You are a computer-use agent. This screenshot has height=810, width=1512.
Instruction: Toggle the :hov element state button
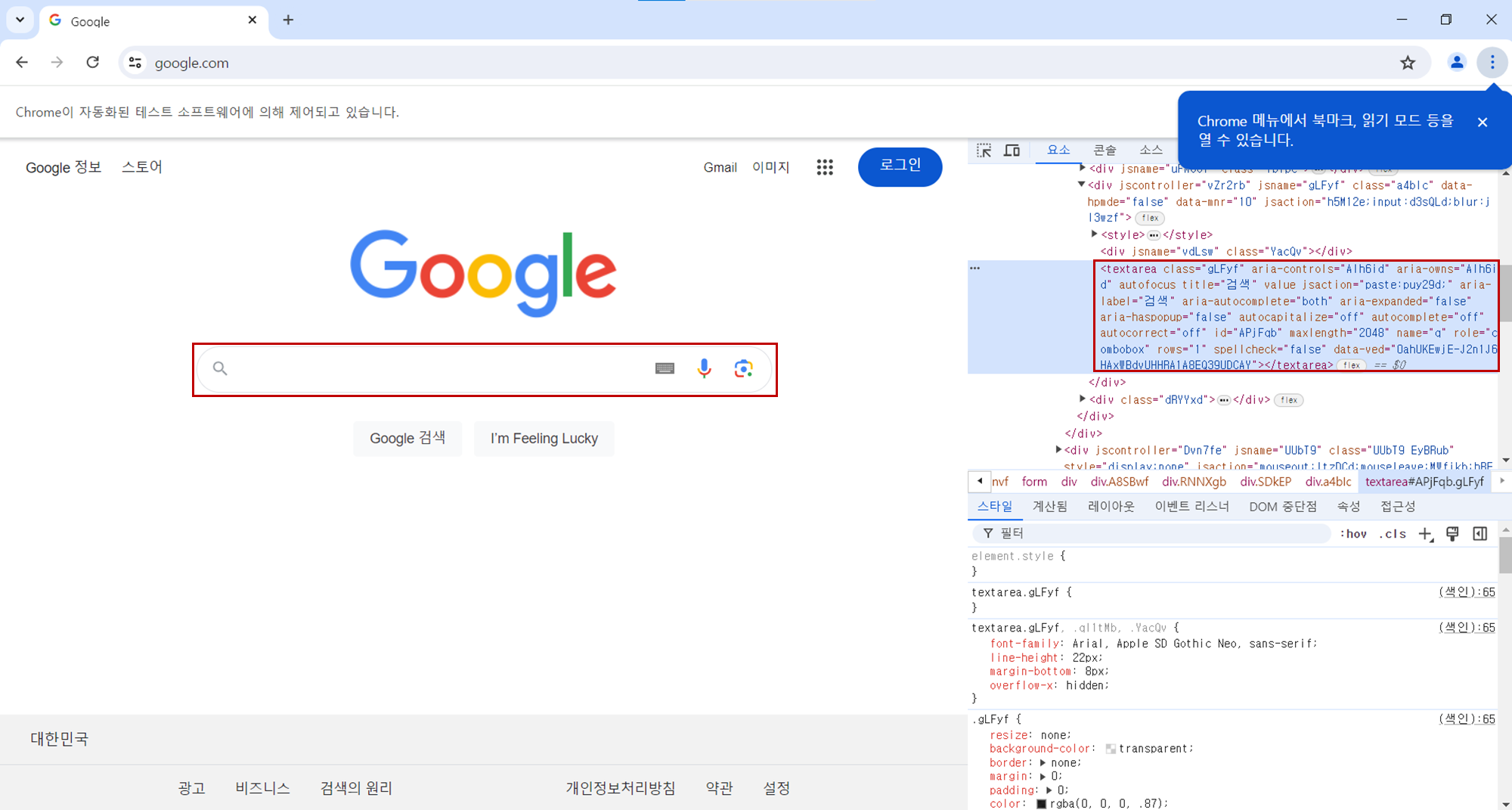point(1353,534)
